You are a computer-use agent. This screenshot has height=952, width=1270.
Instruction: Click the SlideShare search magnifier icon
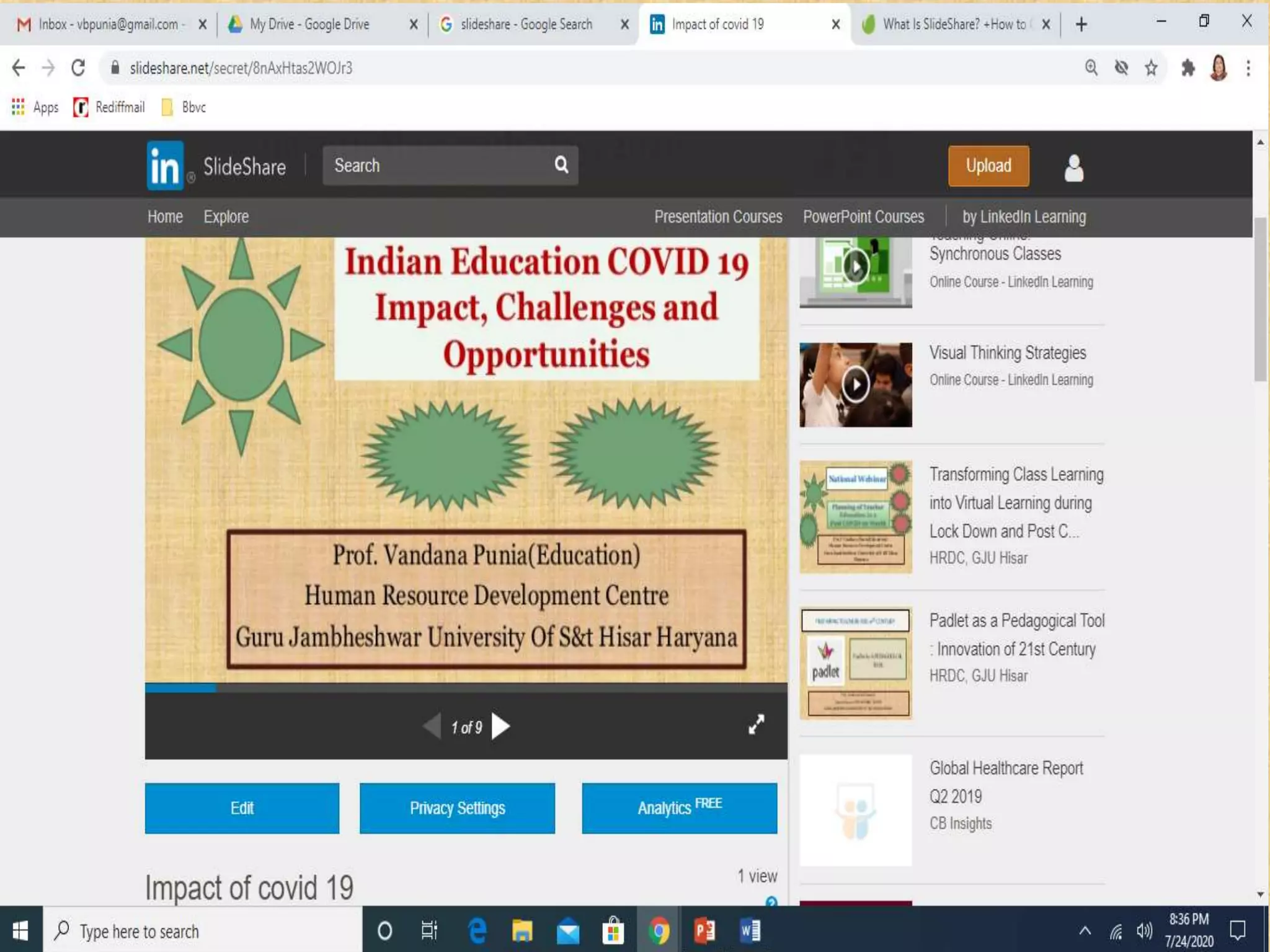click(x=561, y=165)
